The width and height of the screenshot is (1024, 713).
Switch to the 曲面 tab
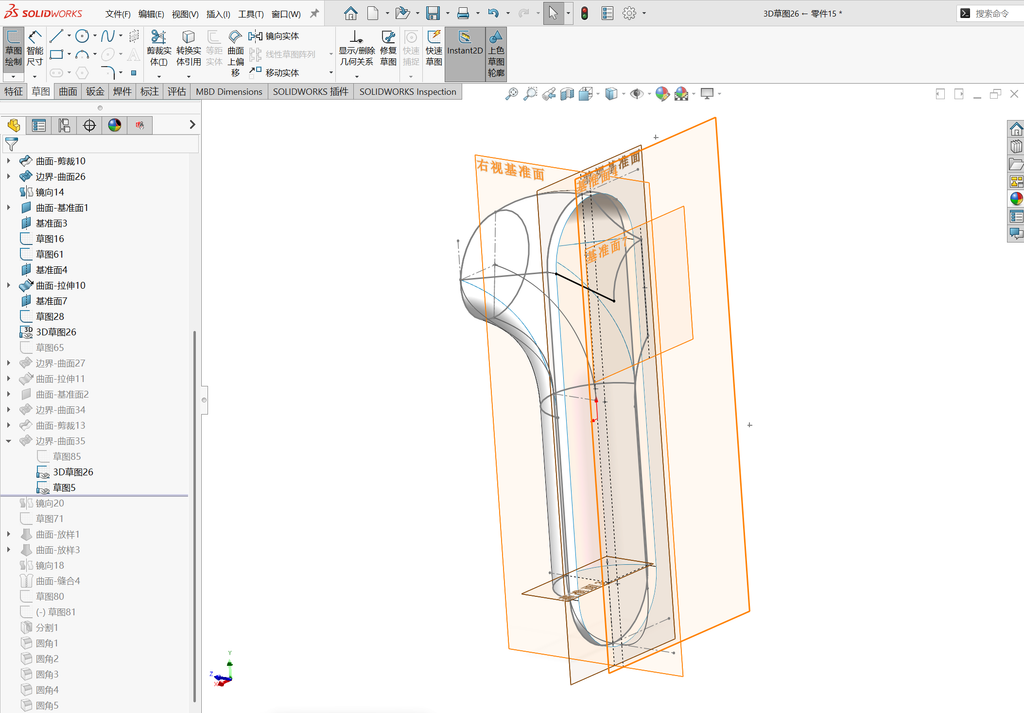point(68,91)
